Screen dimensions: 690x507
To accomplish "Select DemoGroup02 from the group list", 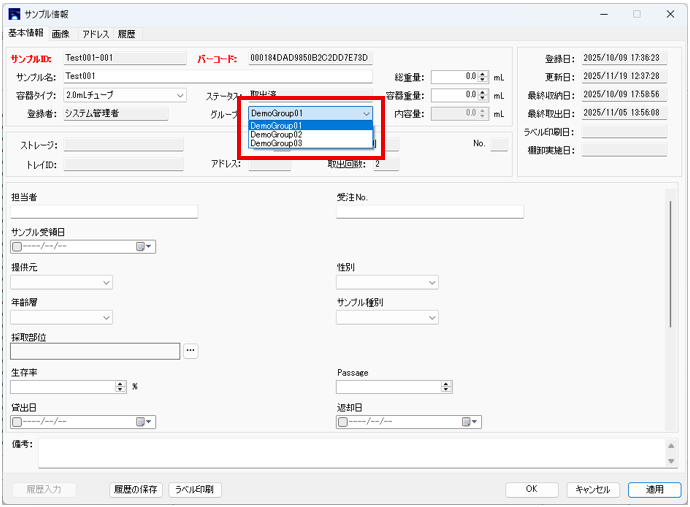I will [276, 134].
